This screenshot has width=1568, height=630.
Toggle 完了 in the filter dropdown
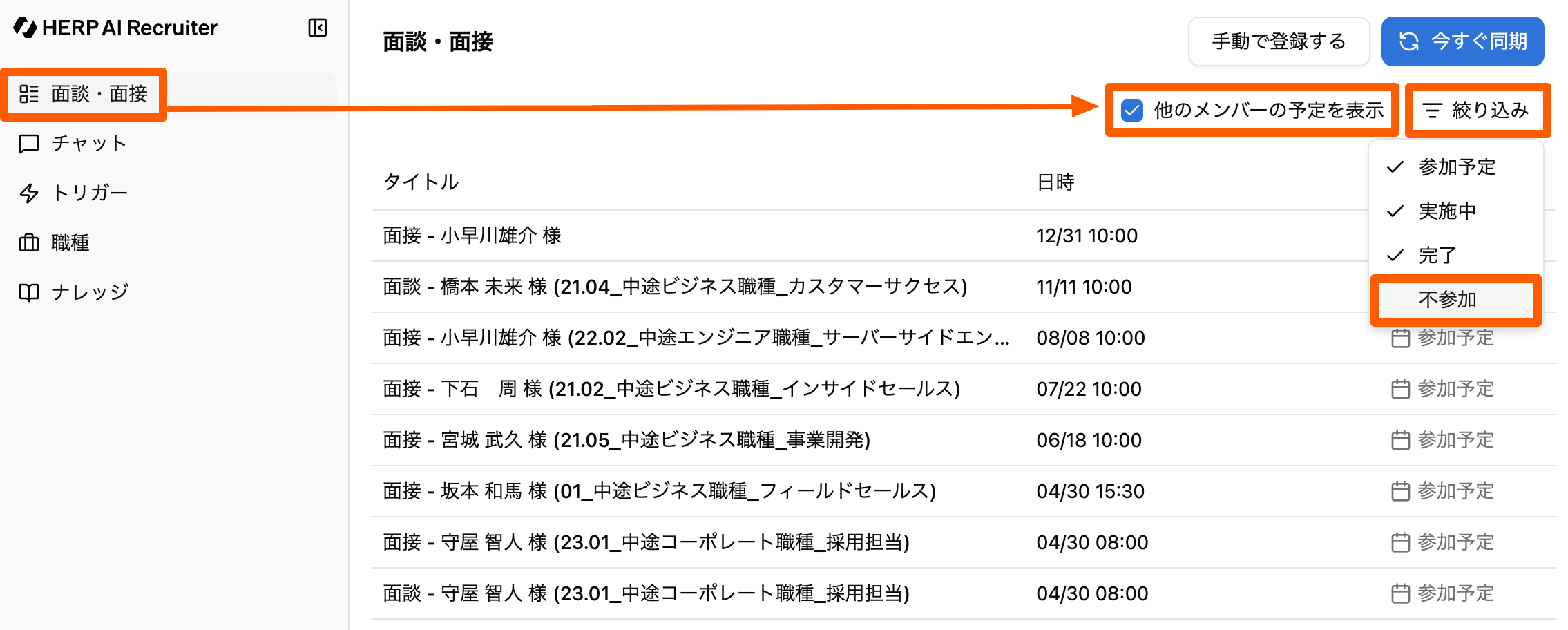tap(1437, 256)
